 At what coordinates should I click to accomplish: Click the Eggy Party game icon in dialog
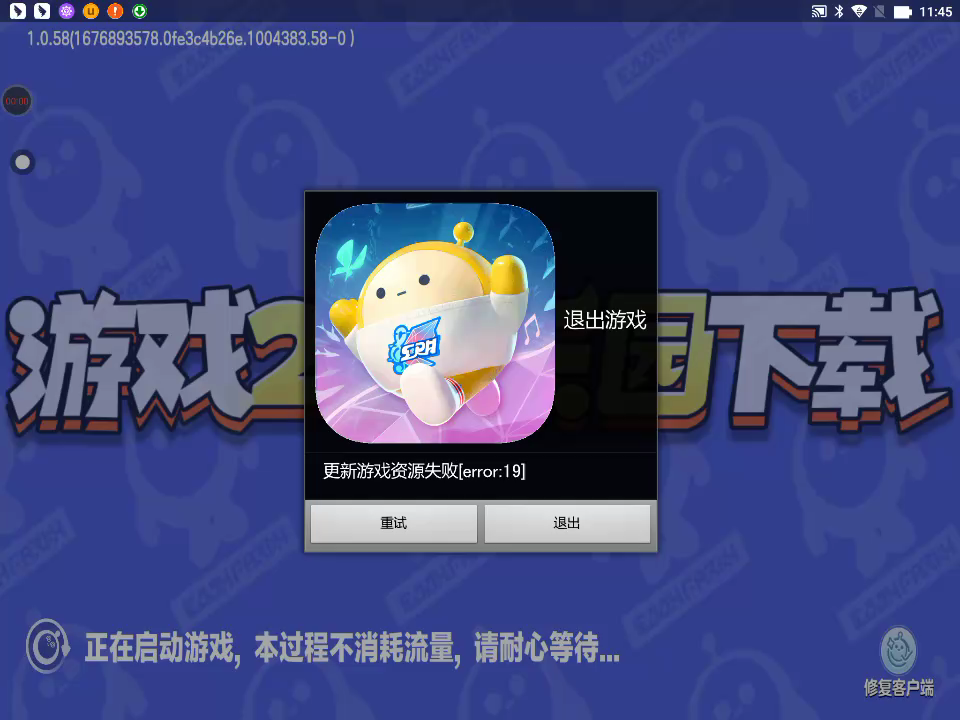tap(435, 323)
